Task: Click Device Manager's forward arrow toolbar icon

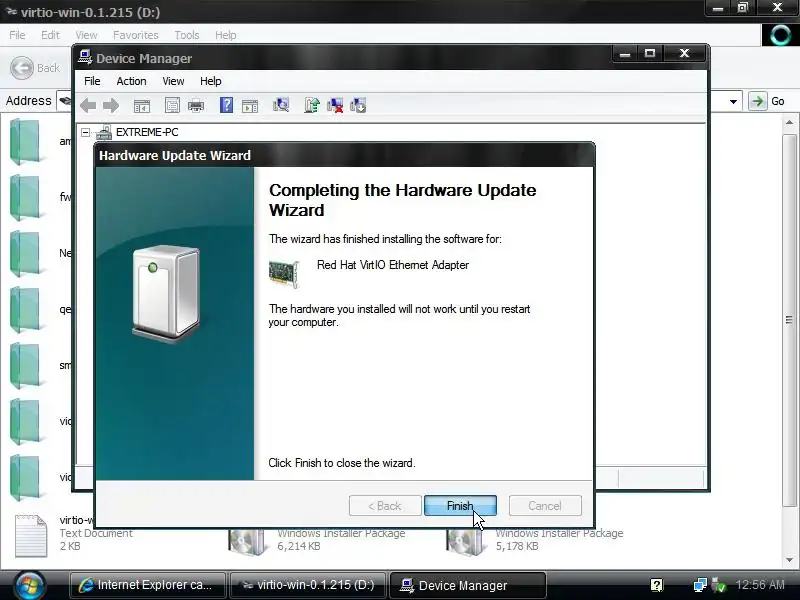Action: pyautogui.click(x=111, y=106)
